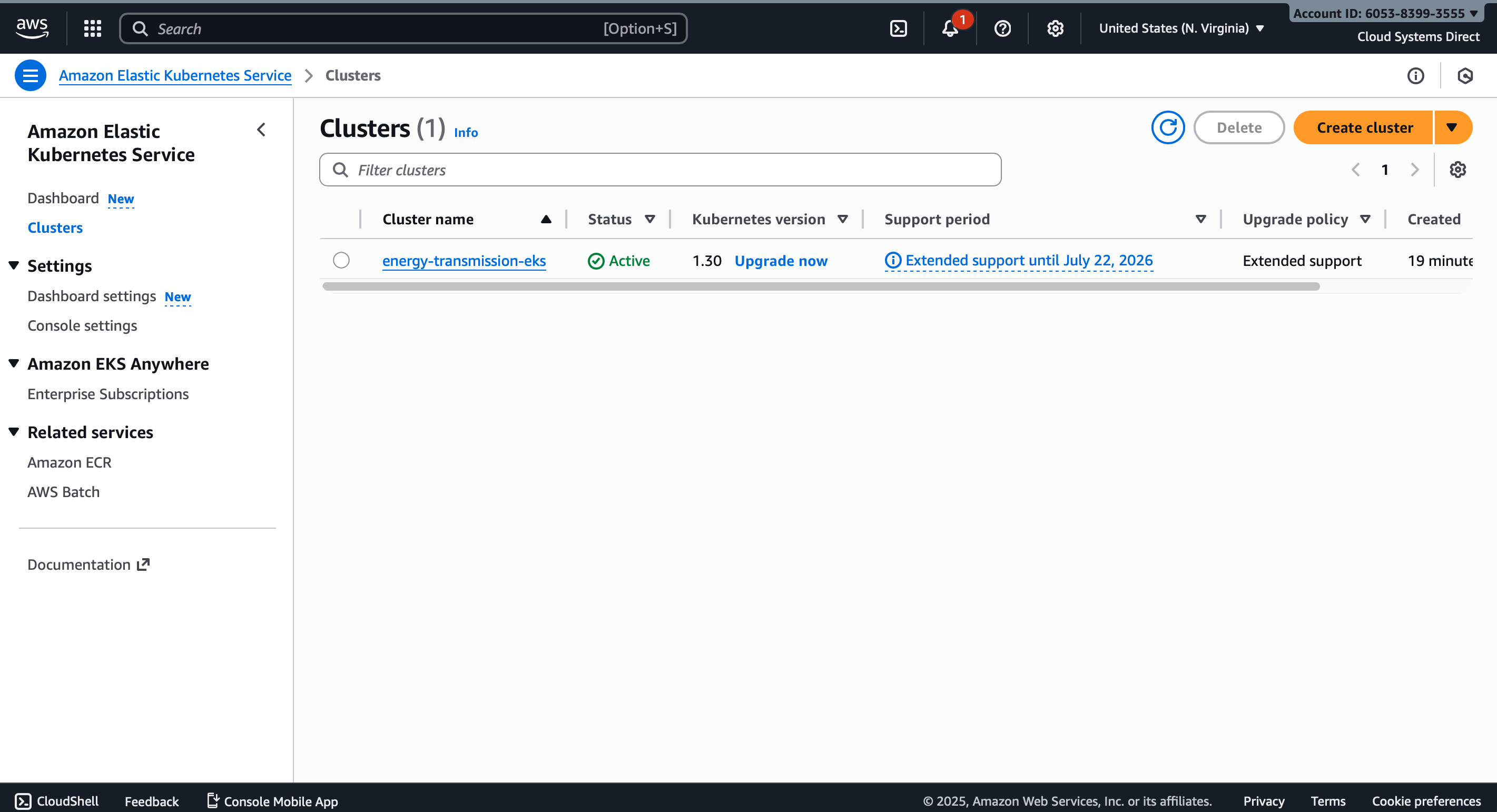Open the top bar settings gear
The image size is (1497, 812).
pos(1055,28)
